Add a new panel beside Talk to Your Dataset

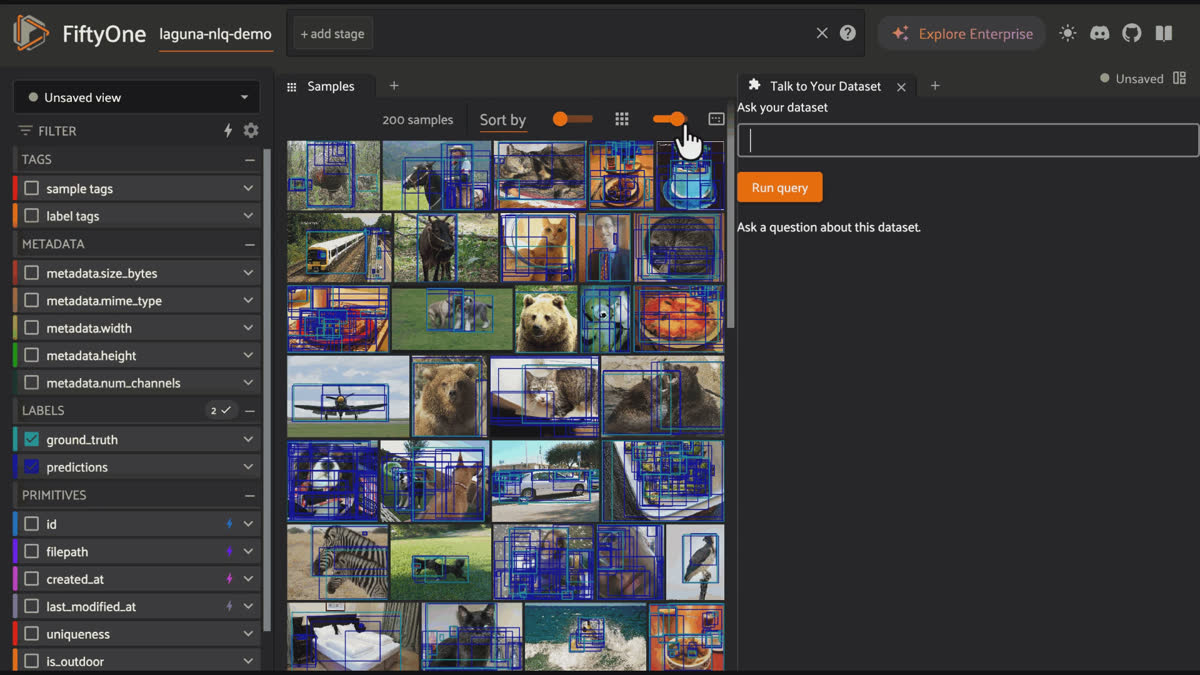pyautogui.click(x=935, y=86)
